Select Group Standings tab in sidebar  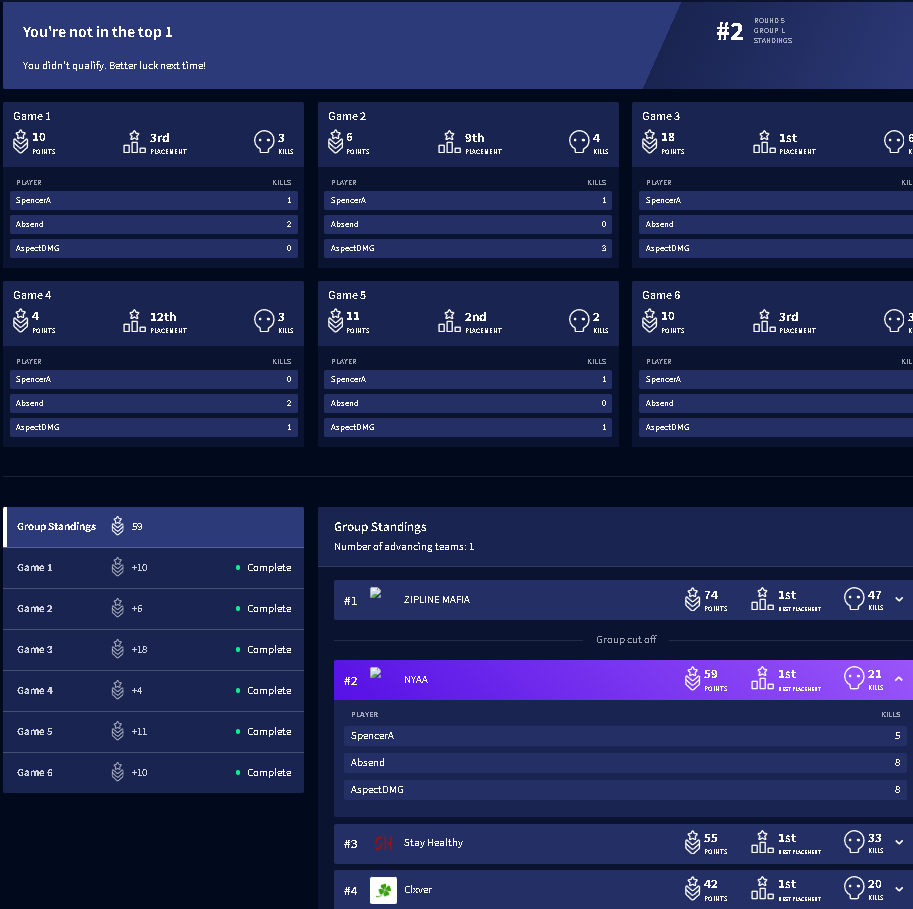[x=154, y=527]
